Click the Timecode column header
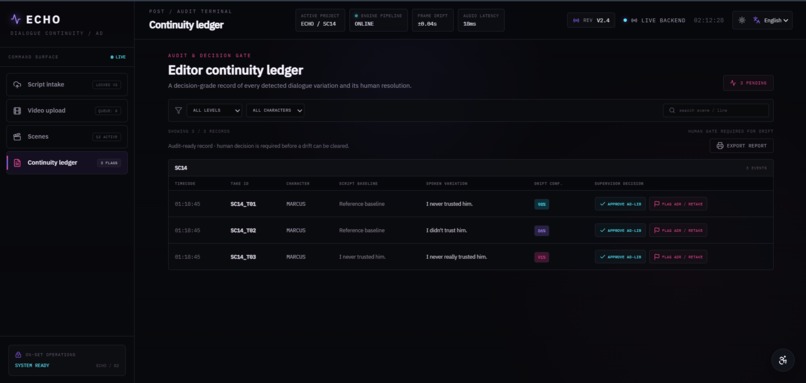Screen dimensions: 806x383 point(185,184)
